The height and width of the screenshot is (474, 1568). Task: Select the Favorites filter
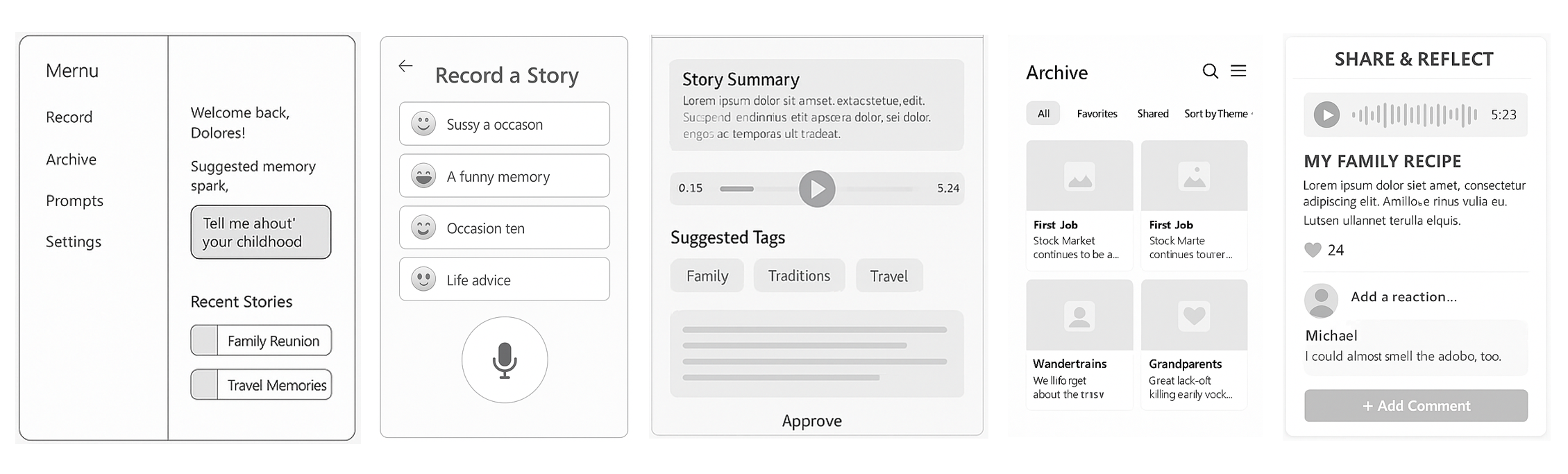1097,114
